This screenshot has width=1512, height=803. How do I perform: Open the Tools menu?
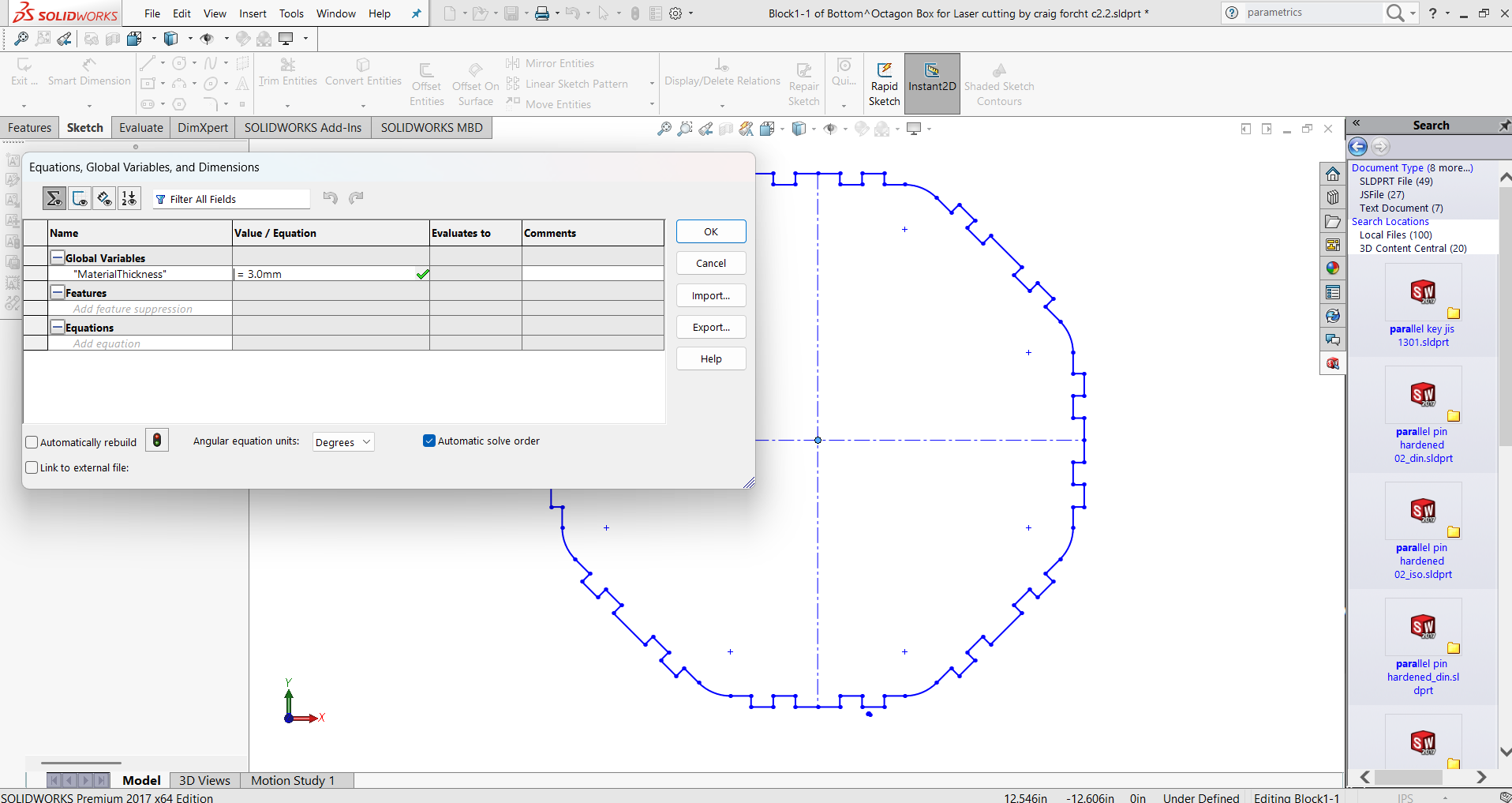(x=291, y=13)
